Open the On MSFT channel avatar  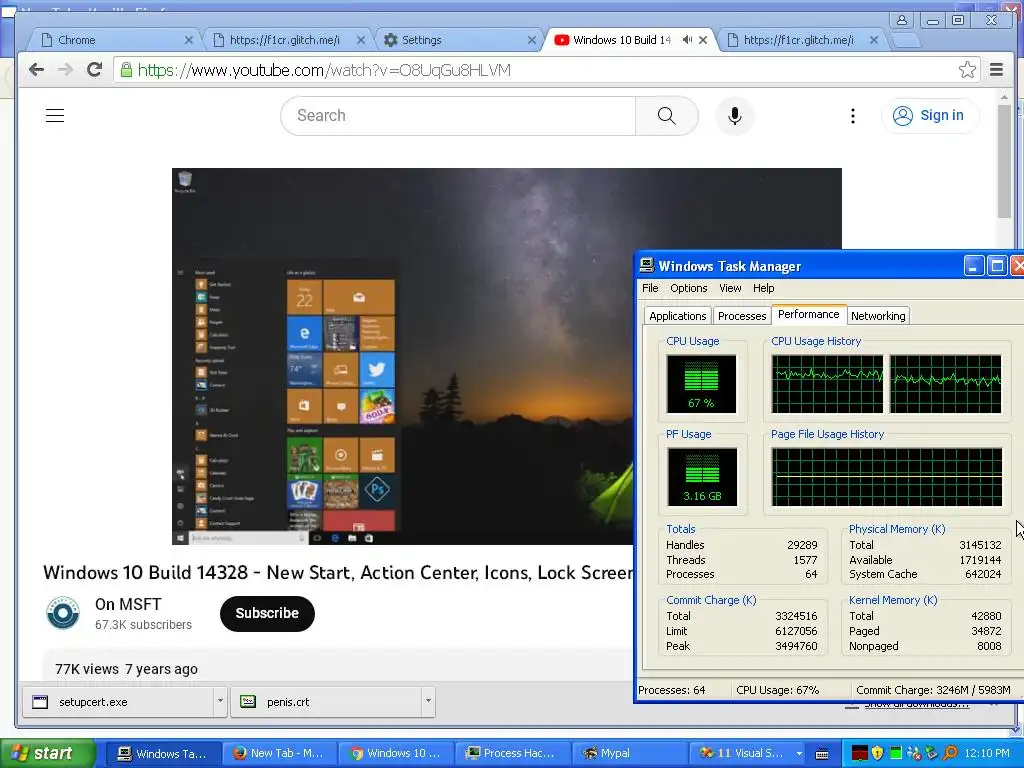pos(63,613)
